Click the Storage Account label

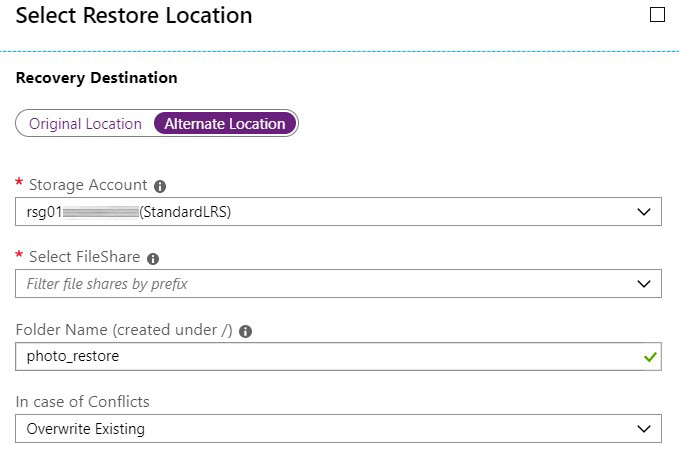pos(88,185)
